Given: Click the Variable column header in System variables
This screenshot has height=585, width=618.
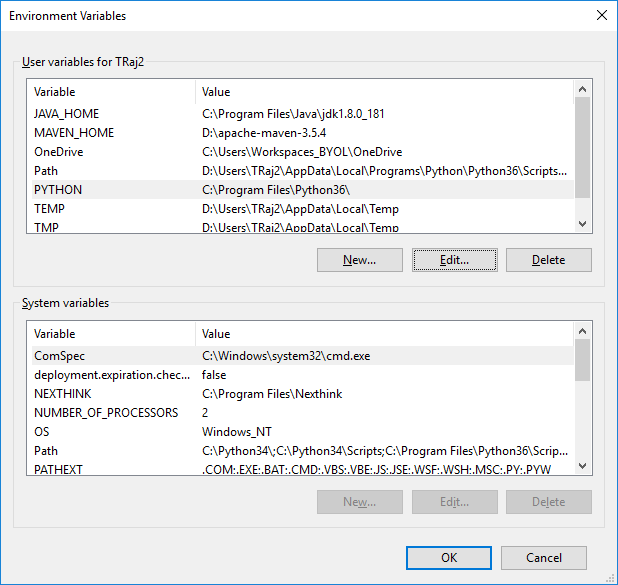Looking at the screenshot, I should coord(114,333).
